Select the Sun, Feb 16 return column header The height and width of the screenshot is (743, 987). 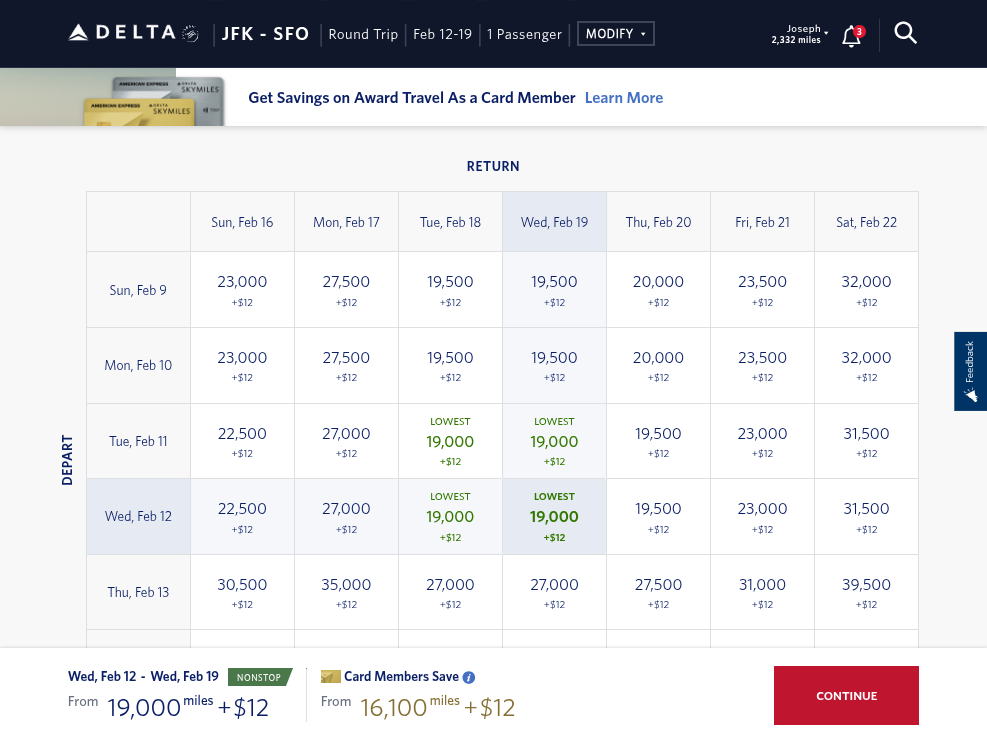pyautogui.click(x=242, y=222)
